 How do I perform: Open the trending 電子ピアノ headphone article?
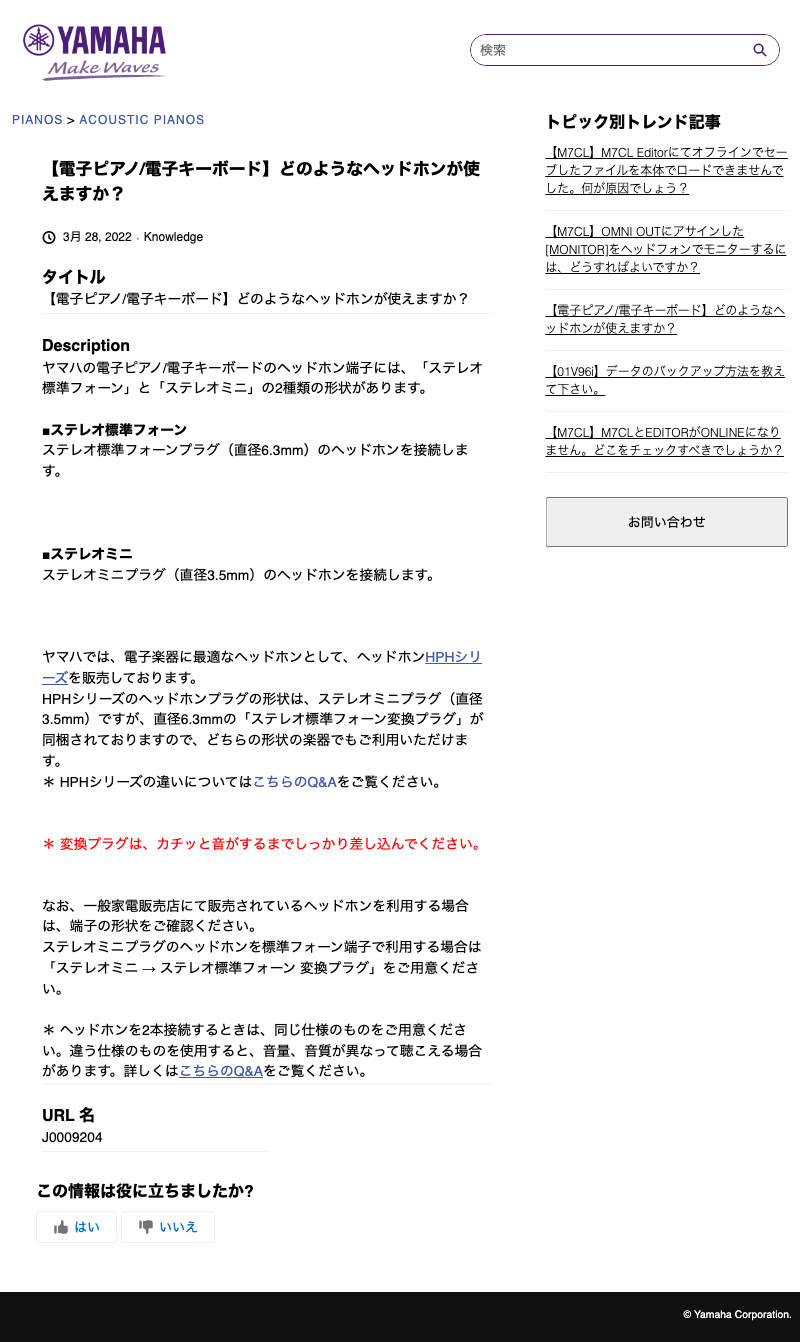pos(666,319)
